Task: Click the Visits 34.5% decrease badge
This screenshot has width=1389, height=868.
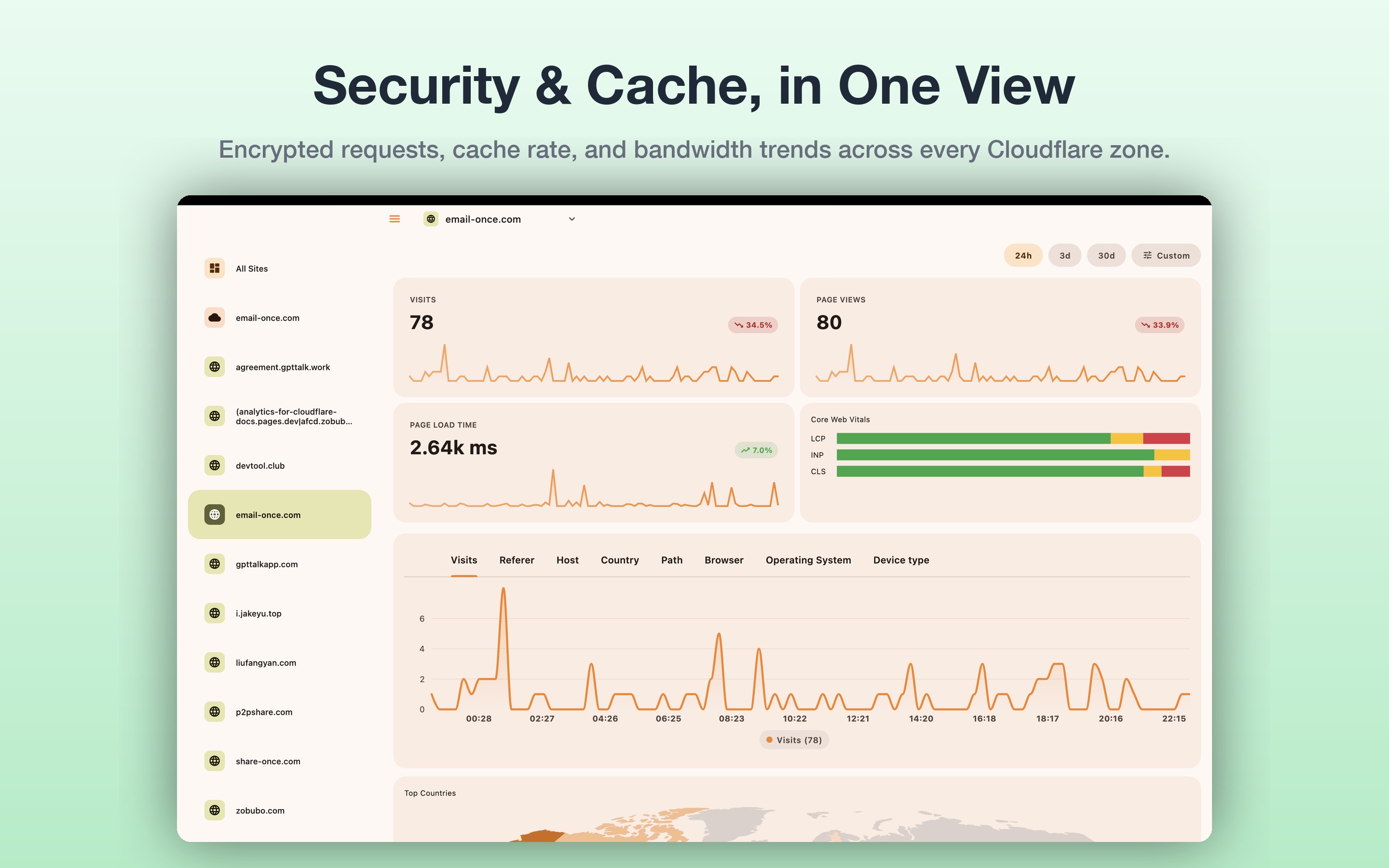Action: click(752, 325)
